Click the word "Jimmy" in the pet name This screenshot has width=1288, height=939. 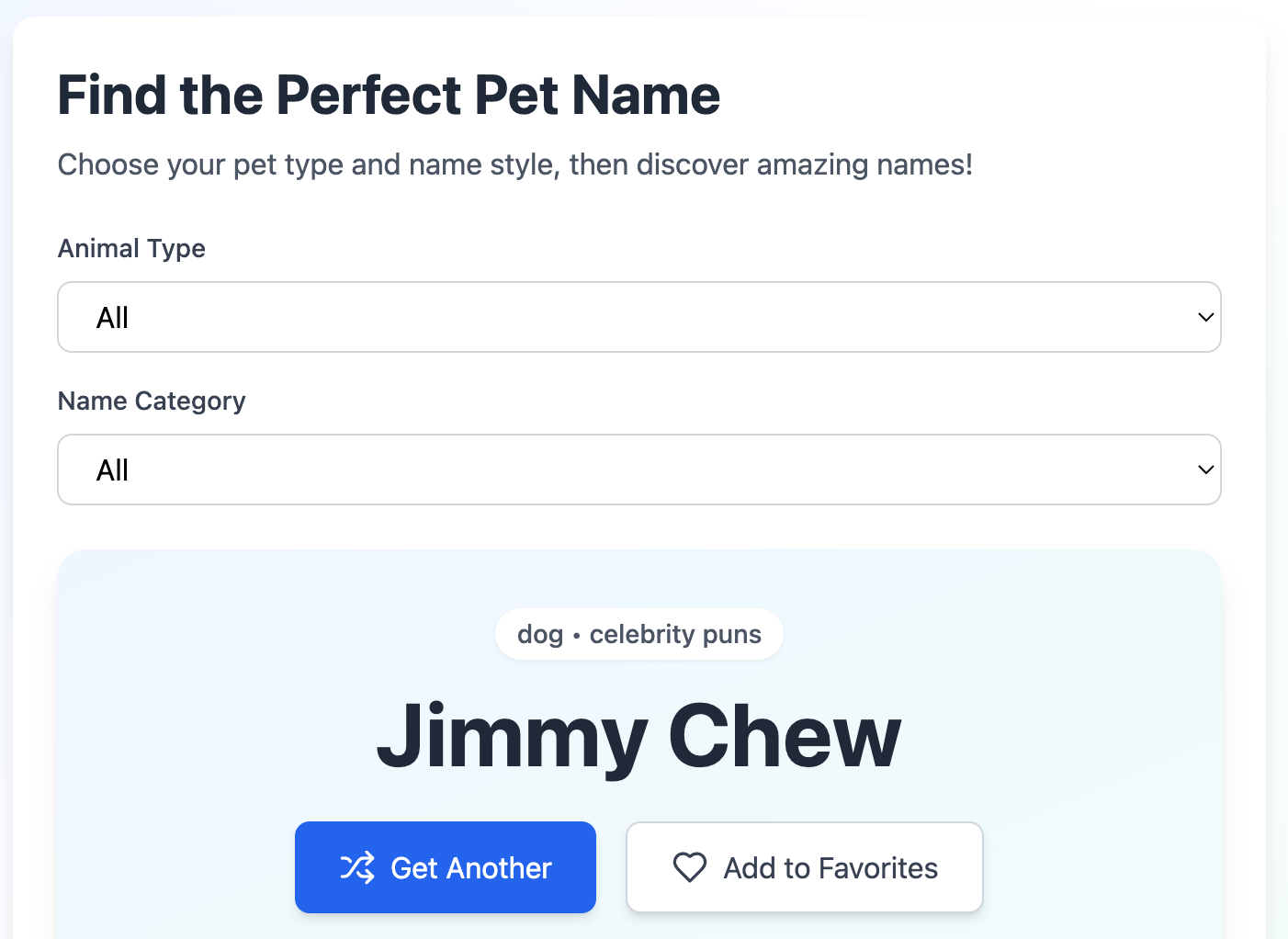[x=512, y=736]
